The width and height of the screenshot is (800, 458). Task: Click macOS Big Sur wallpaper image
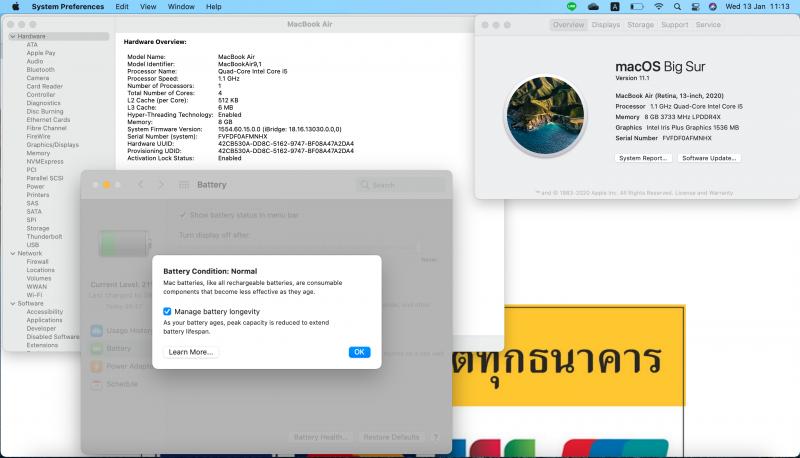545,115
